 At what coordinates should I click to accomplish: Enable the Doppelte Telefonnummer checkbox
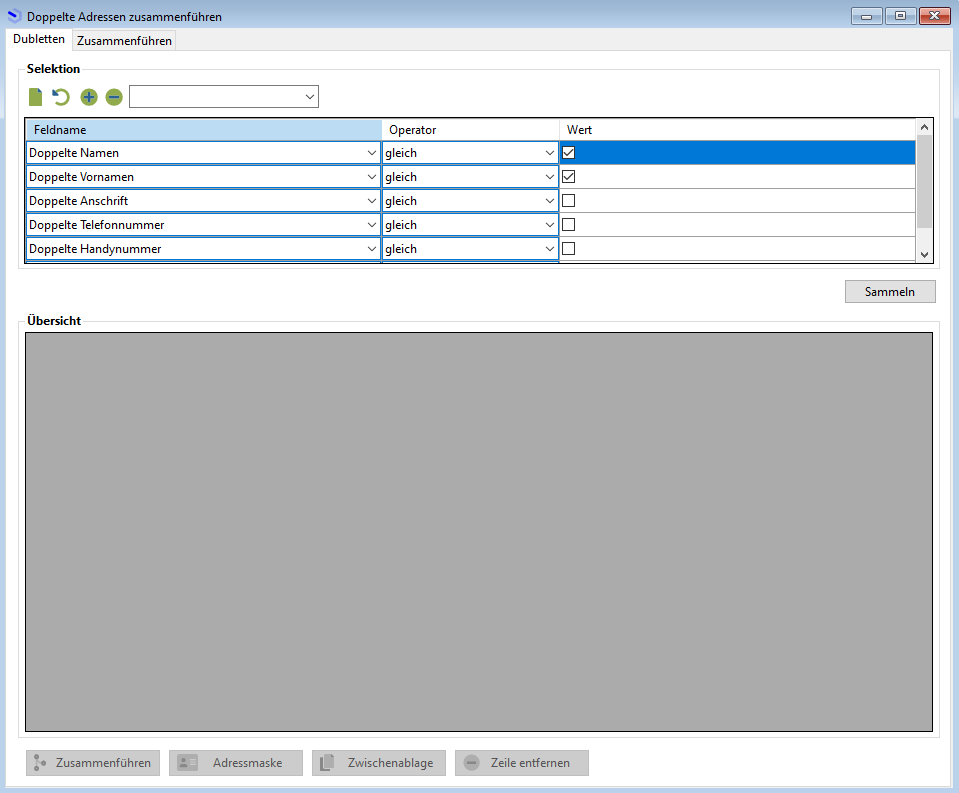click(x=568, y=224)
